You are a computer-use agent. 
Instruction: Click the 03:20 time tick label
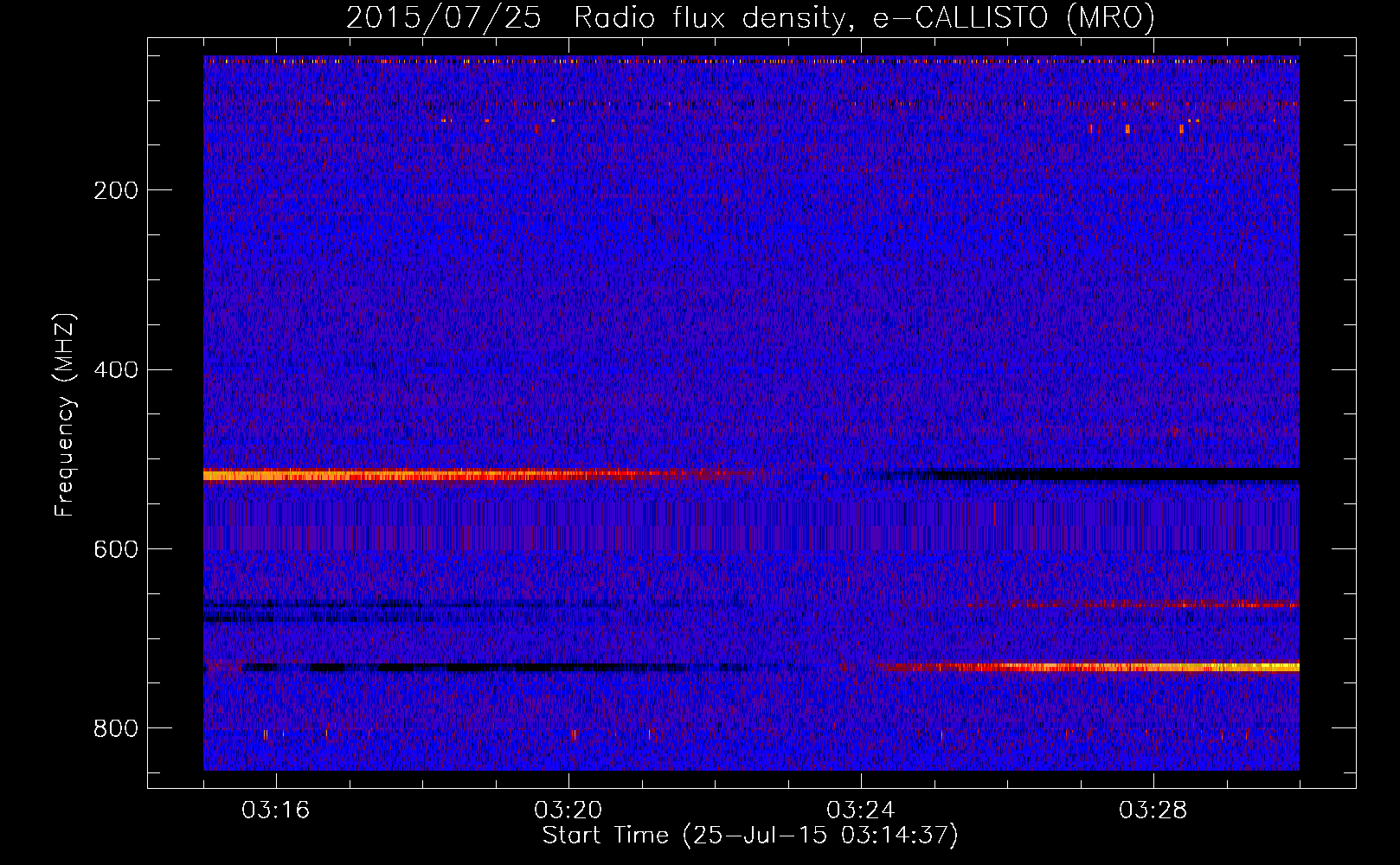click(x=568, y=810)
